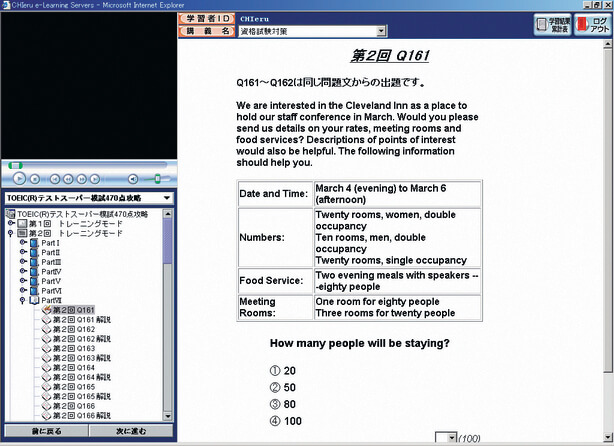614x446 pixels.
Task: Expand the Part II node
Action: coord(23,252)
